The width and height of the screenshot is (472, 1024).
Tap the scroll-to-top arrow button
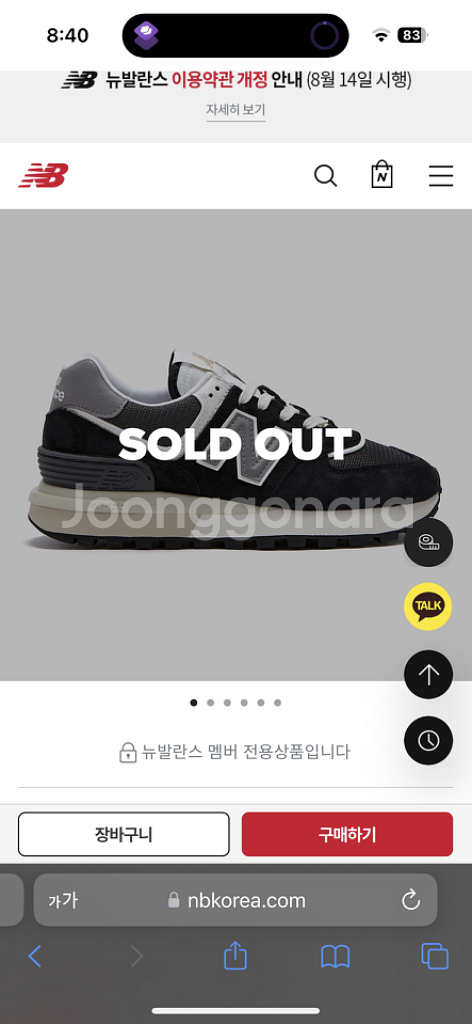click(428, 674)
